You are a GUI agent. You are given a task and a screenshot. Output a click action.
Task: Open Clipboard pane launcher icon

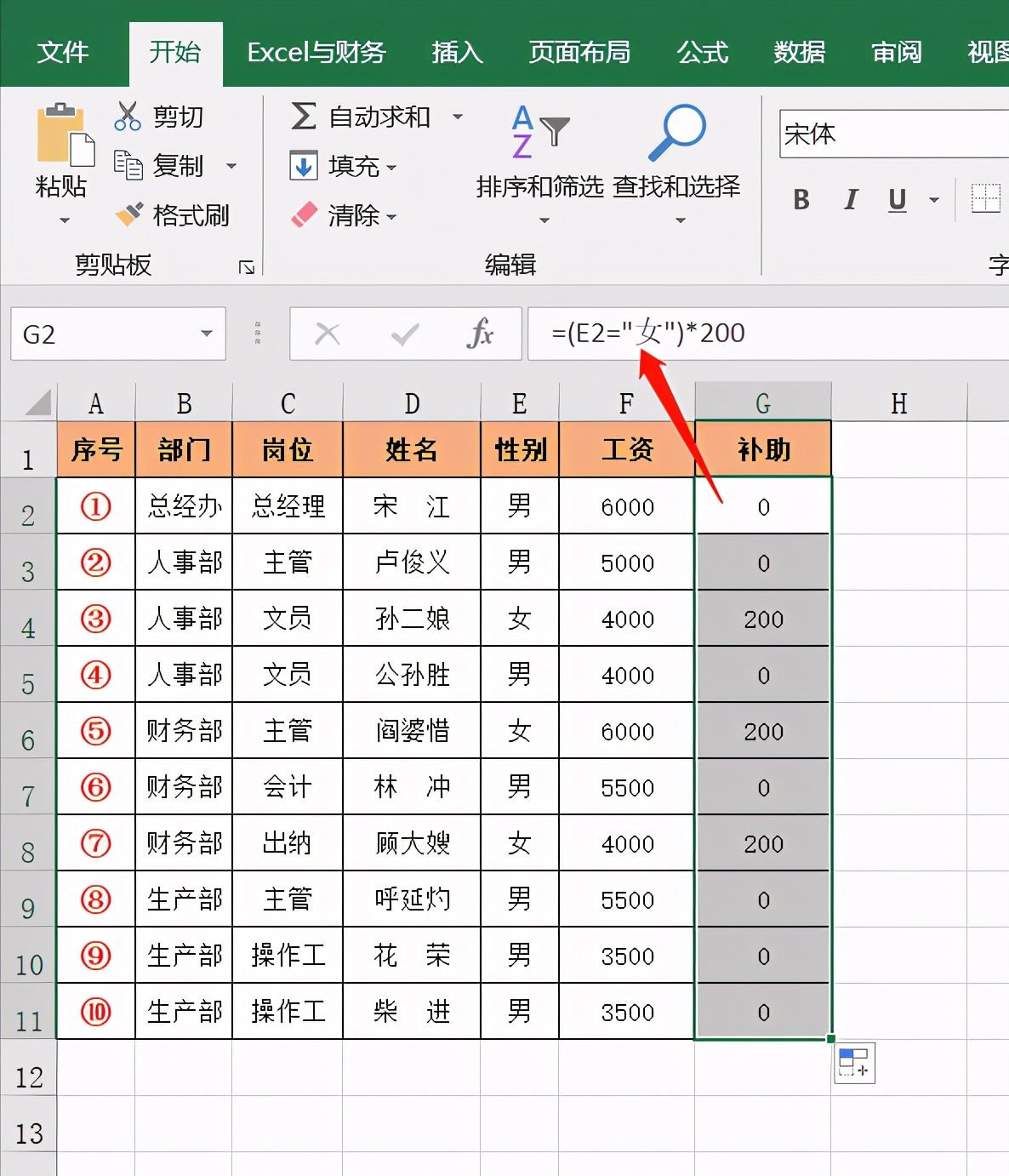pyautogui.click(x=247, y=267)
